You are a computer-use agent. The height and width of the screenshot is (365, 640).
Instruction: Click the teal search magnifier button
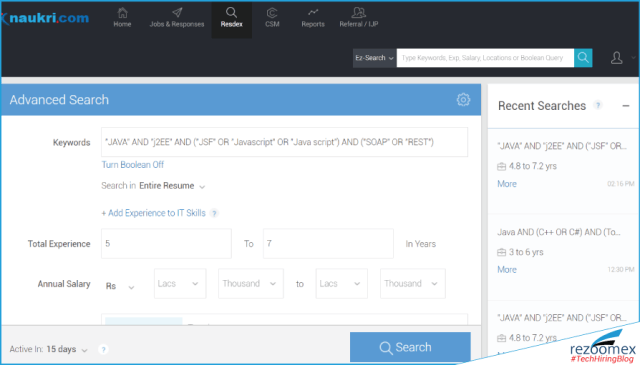click(583, 58)
